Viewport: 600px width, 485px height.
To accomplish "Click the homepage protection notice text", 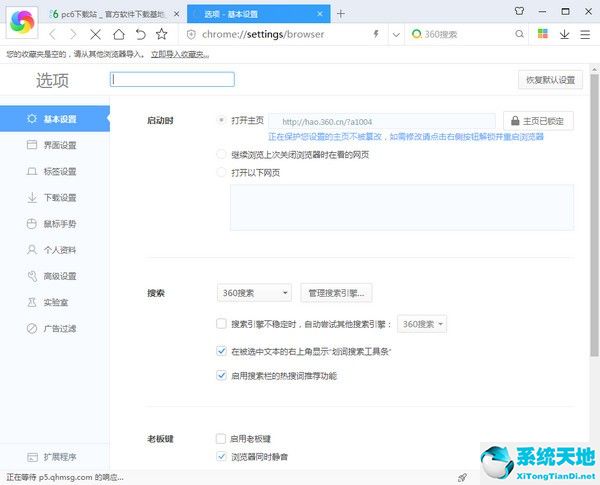I will 406,137.
